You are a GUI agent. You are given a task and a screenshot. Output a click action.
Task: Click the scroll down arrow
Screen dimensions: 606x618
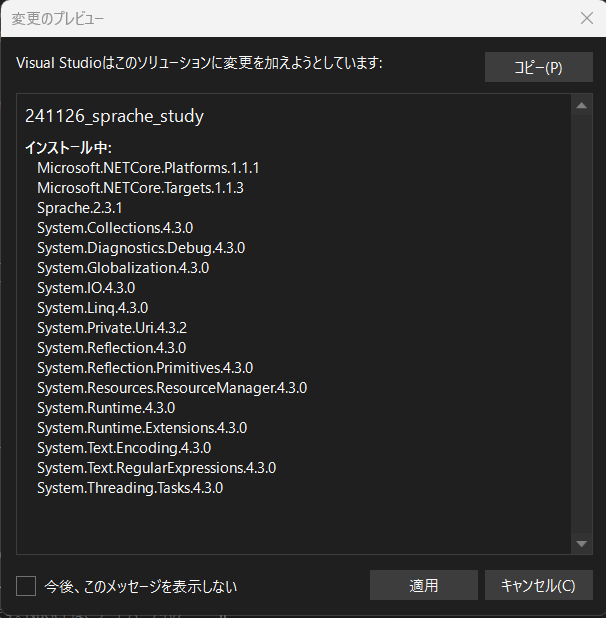click(582, 544)
